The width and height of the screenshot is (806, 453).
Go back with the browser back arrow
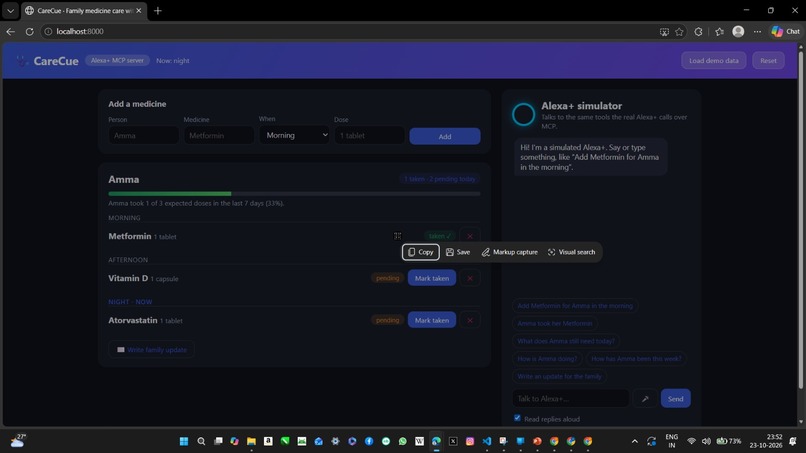point(10,31)
